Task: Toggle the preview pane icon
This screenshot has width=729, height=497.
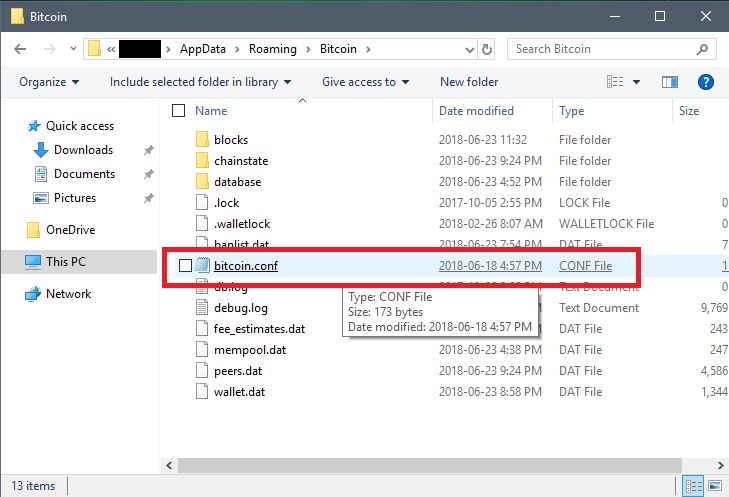Action: coord(669,82)
